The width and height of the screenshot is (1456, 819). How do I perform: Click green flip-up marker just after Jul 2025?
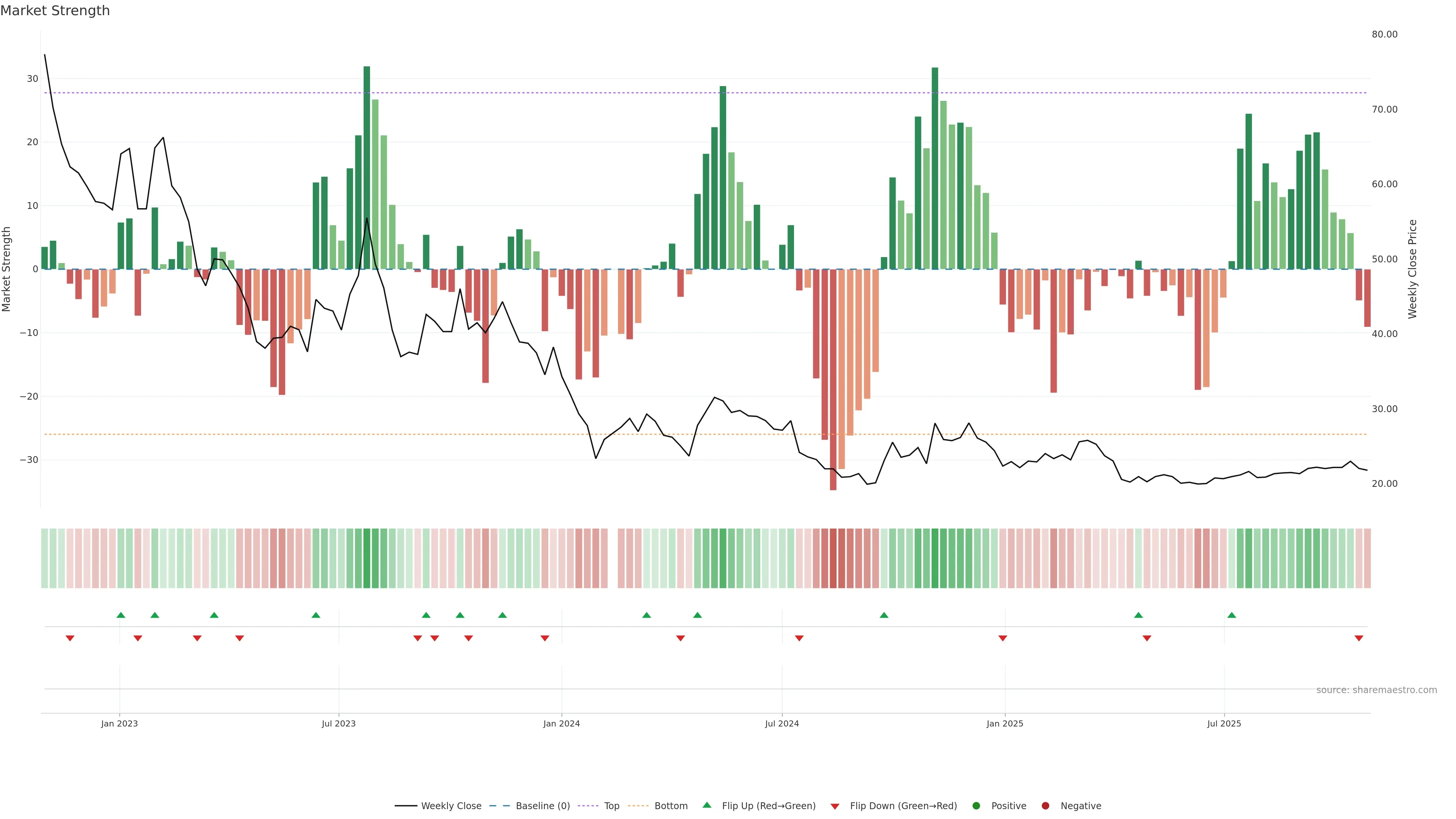point(1232,615)
